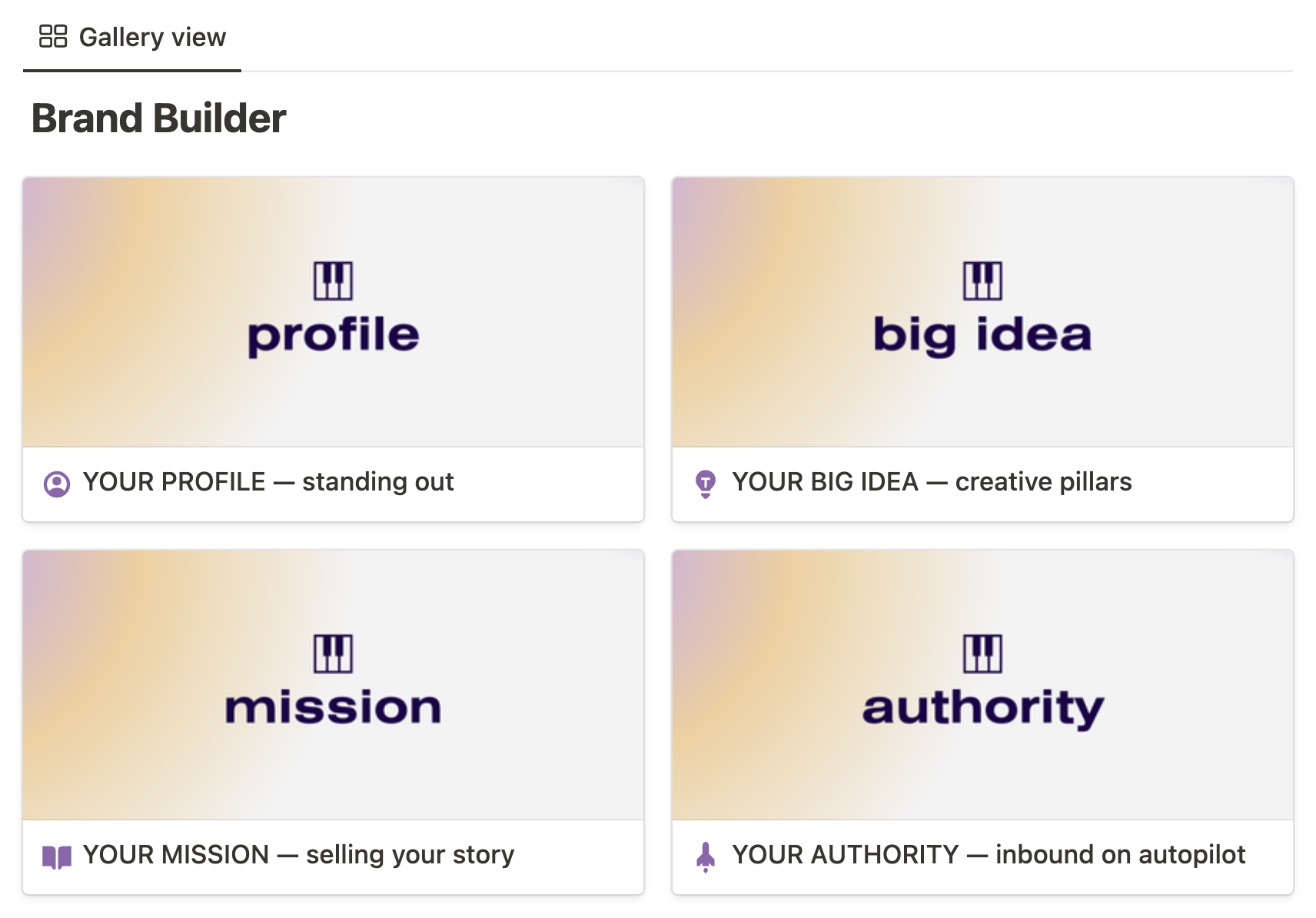The image size is (1316, 918).
Task: Click the authority card cover image
Action: pos(982,738)
